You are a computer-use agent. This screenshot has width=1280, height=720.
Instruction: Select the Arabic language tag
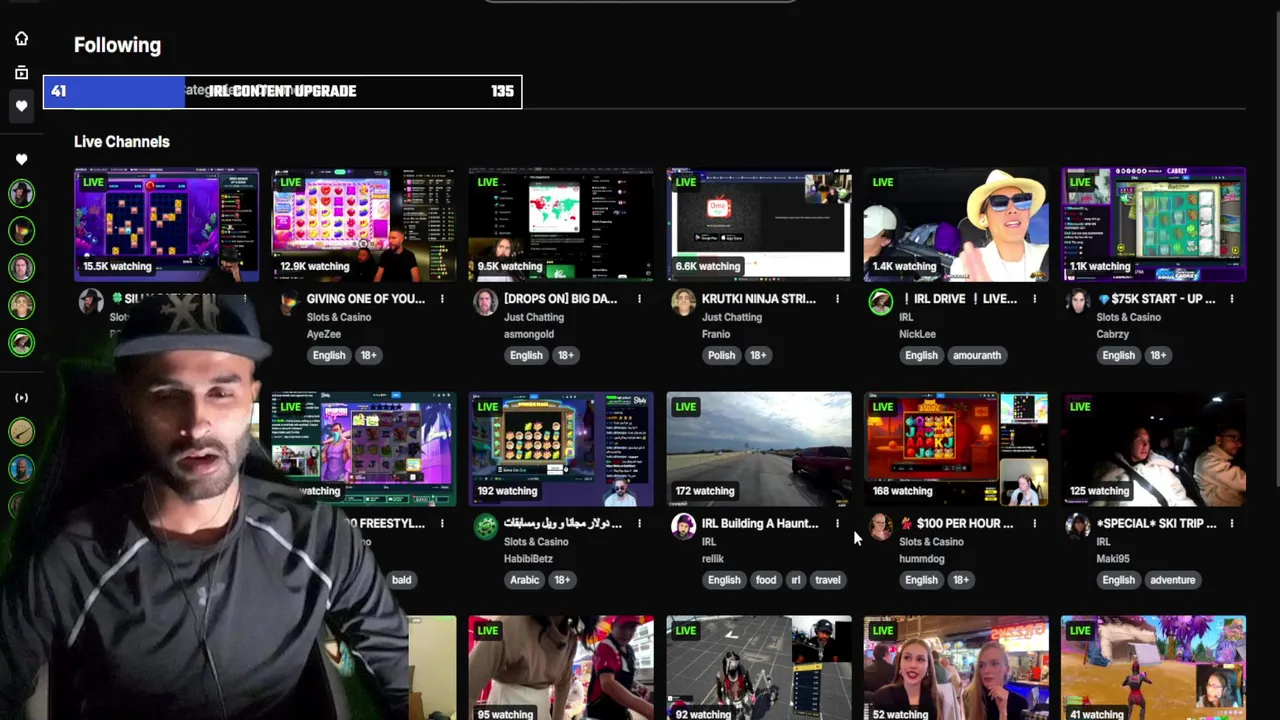click(524, 580)
